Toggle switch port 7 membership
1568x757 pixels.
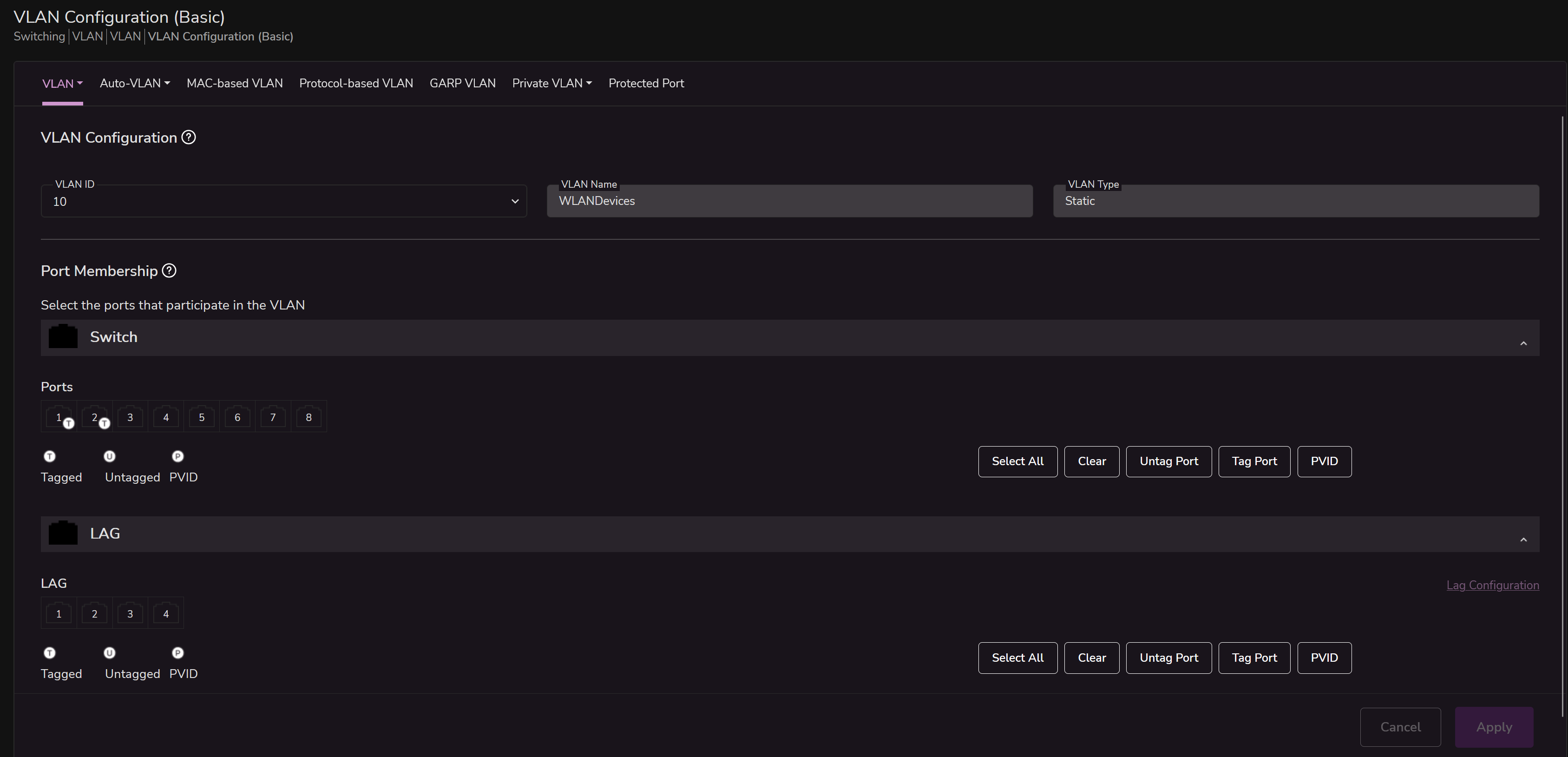[x=273, y=417]
